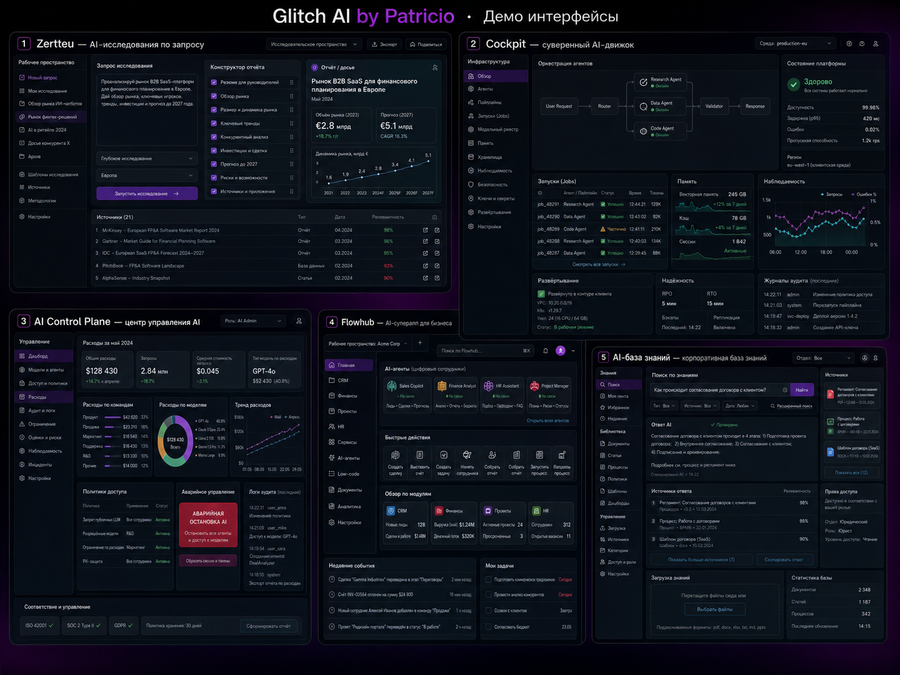Click the red АВАРИЙНАЯ ОСТАНОВКА AI button
The width and height of the screenshot is (900, 675).
coord(208,525)
